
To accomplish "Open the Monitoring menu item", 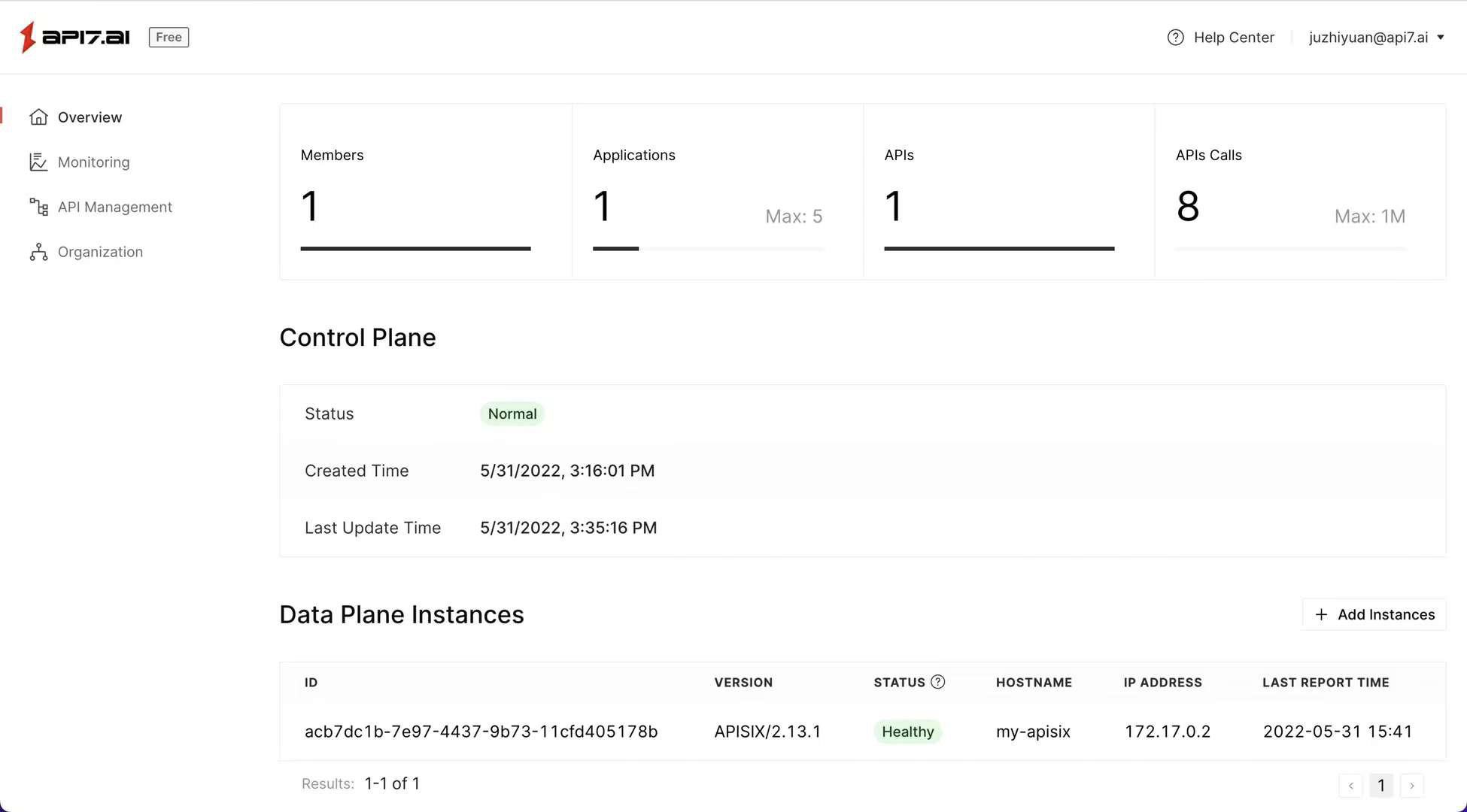I will (93, 162).
